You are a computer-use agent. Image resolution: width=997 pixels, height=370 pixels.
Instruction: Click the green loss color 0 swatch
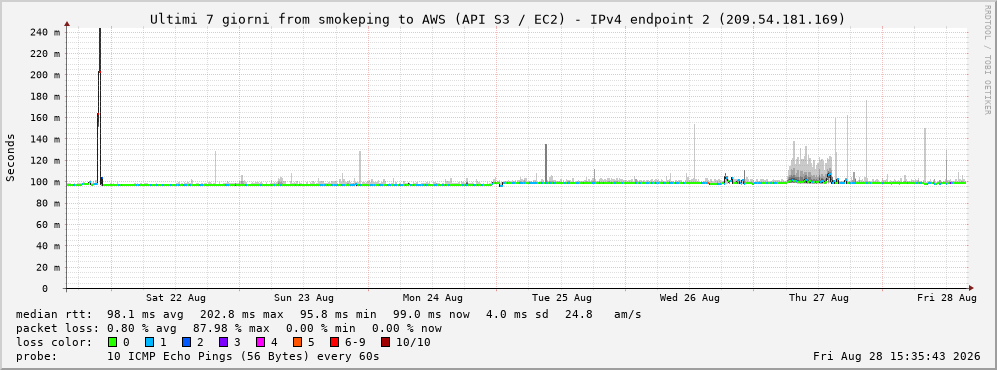click(113, 343)
